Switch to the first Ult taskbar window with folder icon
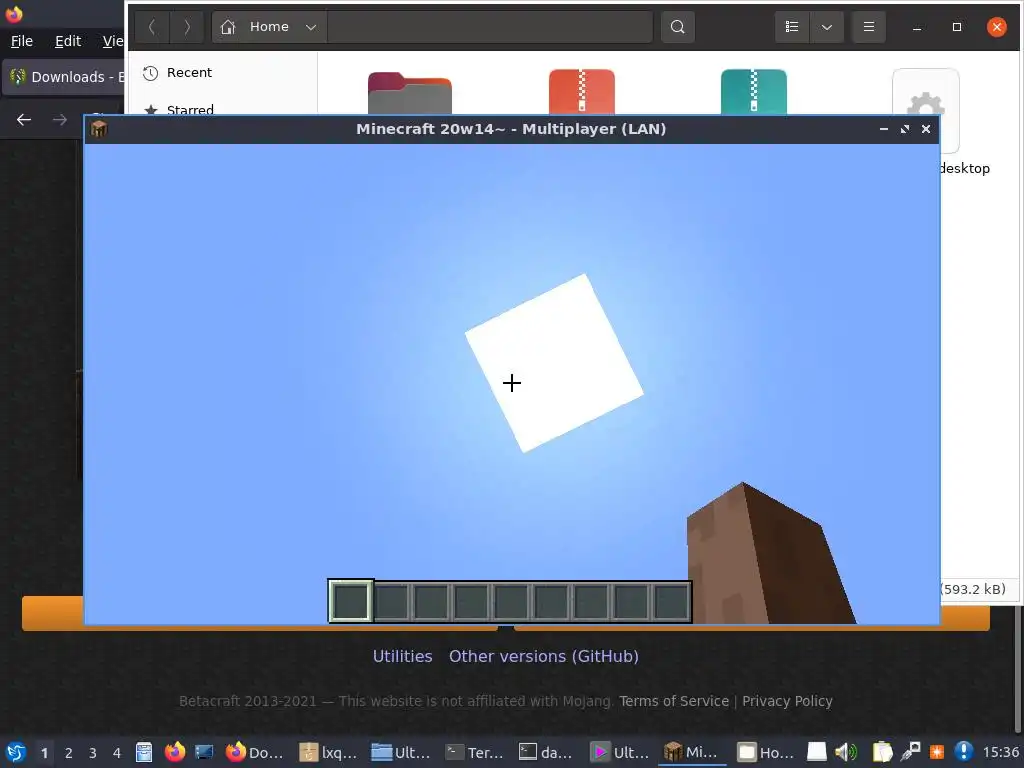The width and height of the screenshot is (1024, 768). pos(401,752)
